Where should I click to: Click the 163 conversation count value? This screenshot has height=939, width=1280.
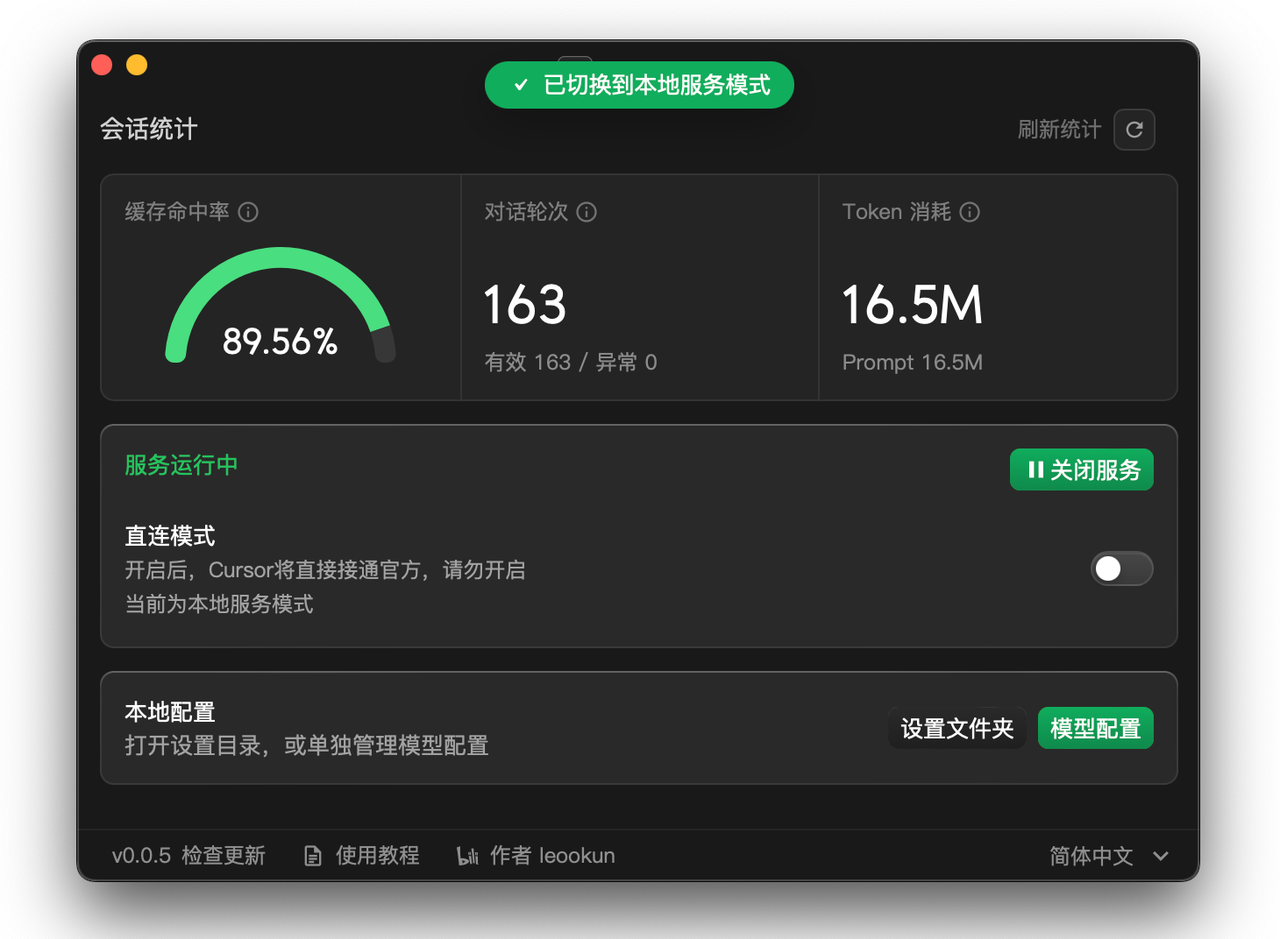tap(524, 305)
